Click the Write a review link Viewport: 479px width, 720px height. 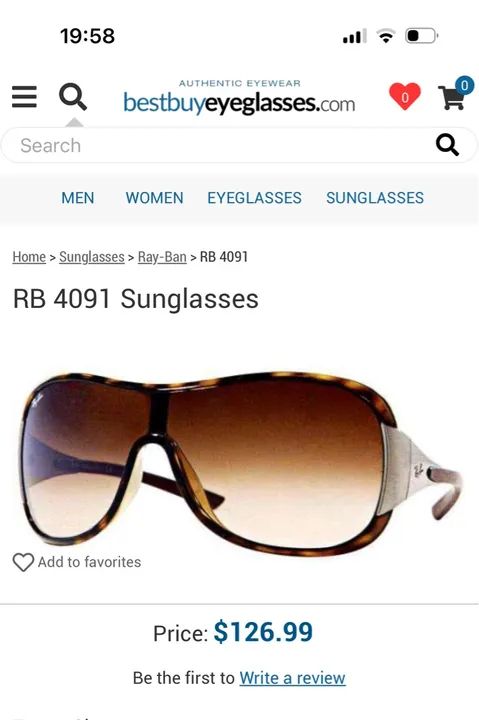pyautogui.click(x=292, y=678)
